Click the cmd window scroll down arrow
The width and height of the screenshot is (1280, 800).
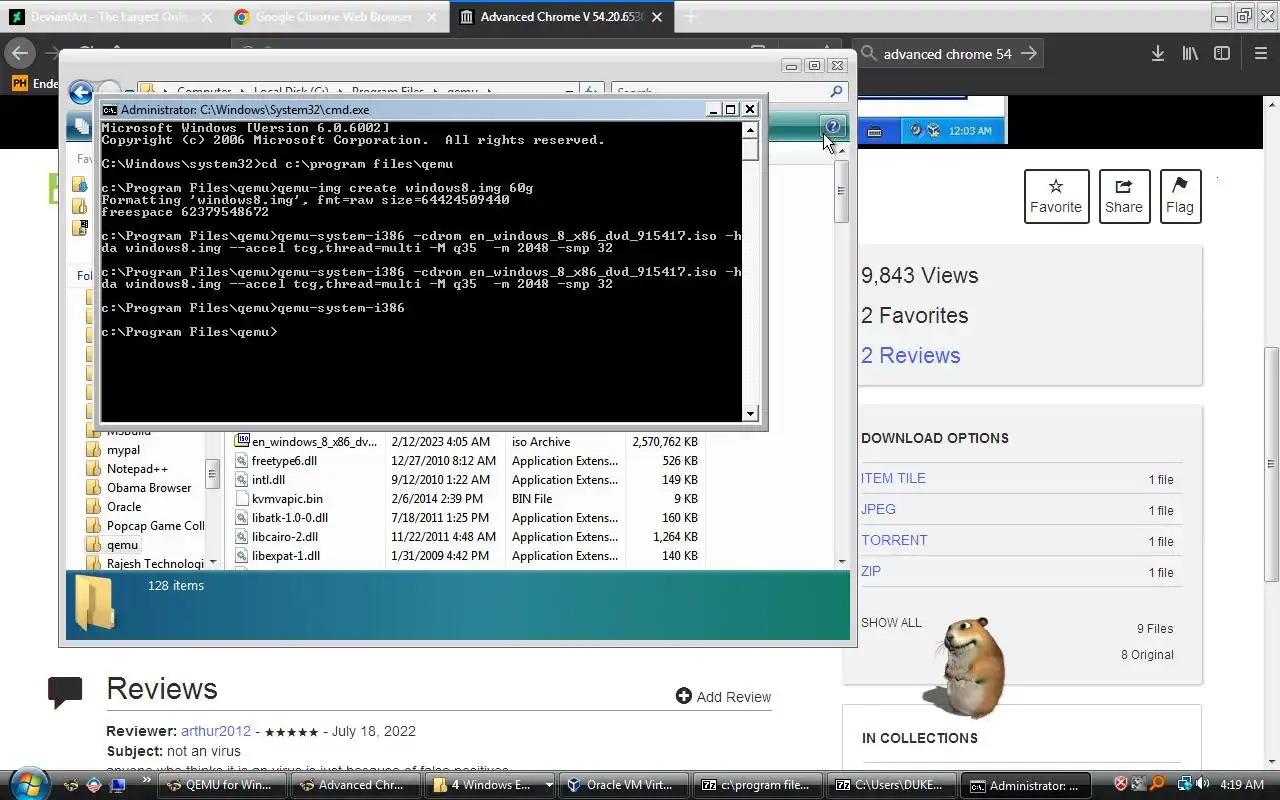(x=750, y=413)
